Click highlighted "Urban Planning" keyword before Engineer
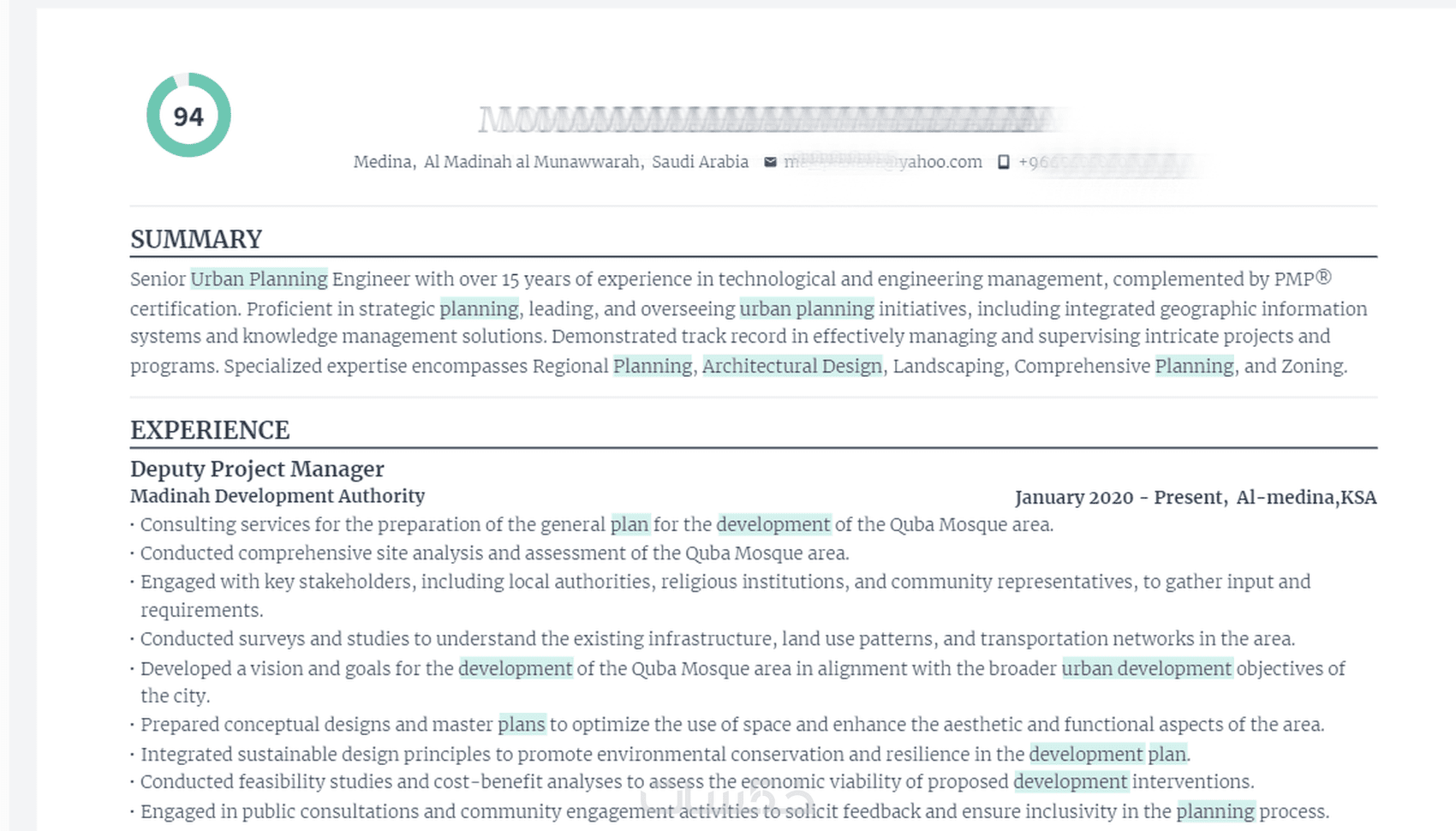This screenshot has width=1456, height=831. [x=259, y=279]
